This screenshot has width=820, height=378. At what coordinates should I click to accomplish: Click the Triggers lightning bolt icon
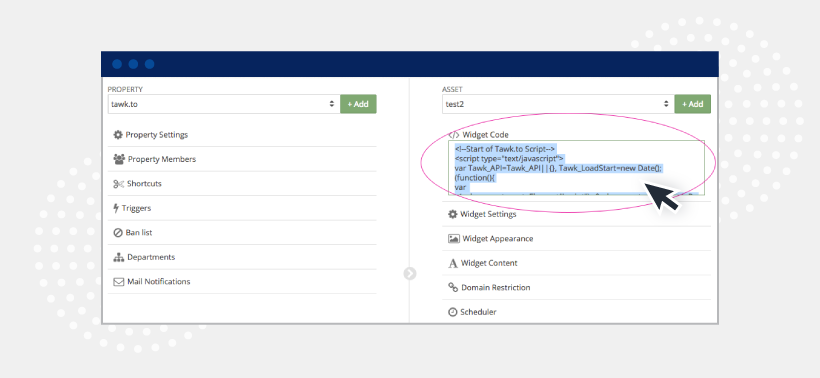click(116, 208)
